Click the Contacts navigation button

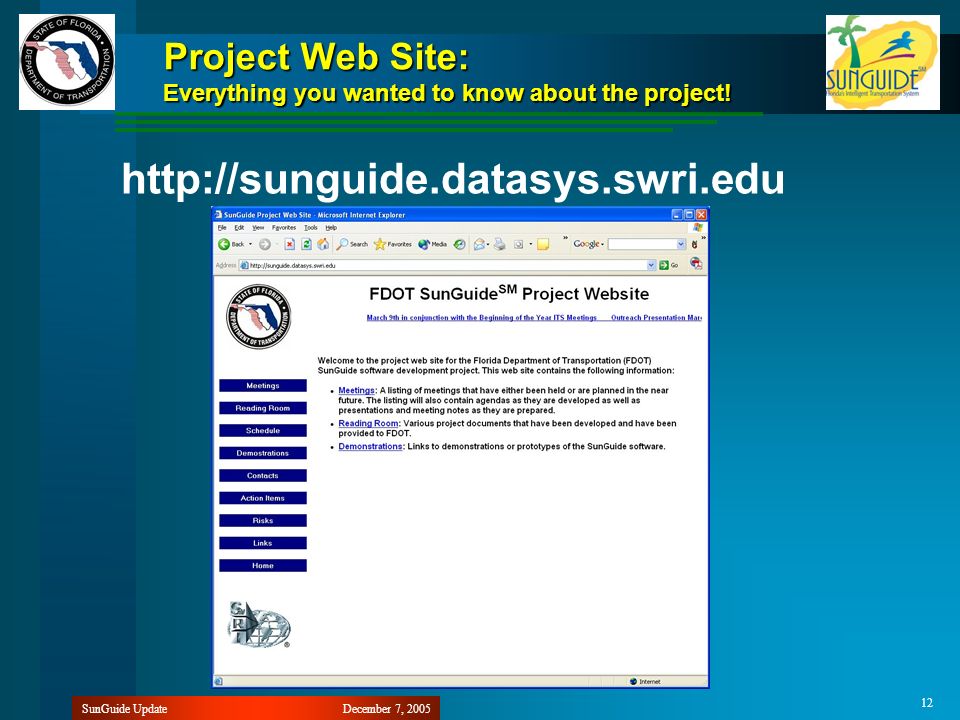point(263,476)
